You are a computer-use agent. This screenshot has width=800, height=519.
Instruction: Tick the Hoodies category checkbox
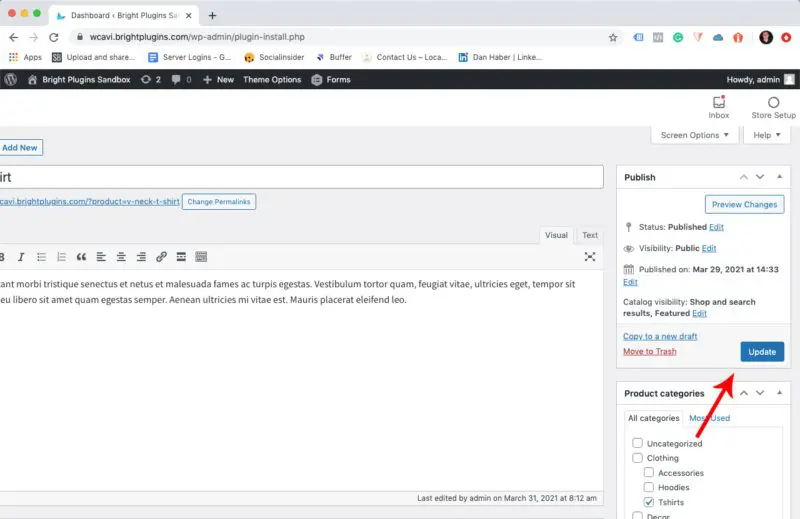(649, 487)
